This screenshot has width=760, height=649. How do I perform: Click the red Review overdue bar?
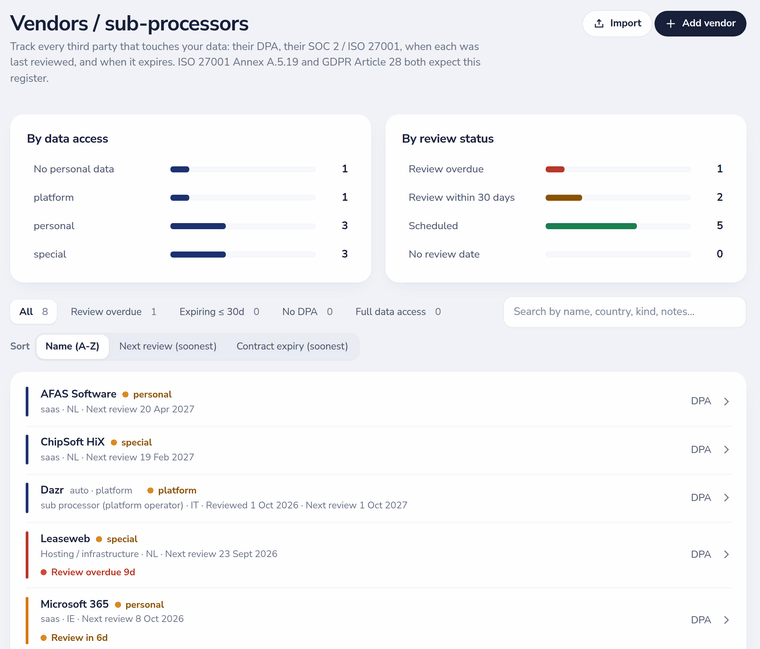click(555, 169)
